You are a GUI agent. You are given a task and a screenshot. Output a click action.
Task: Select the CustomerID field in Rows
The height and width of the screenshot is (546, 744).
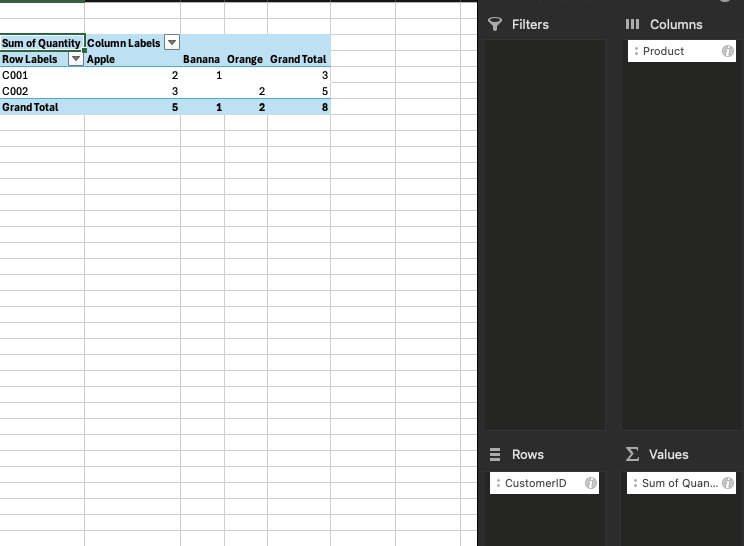536,483
